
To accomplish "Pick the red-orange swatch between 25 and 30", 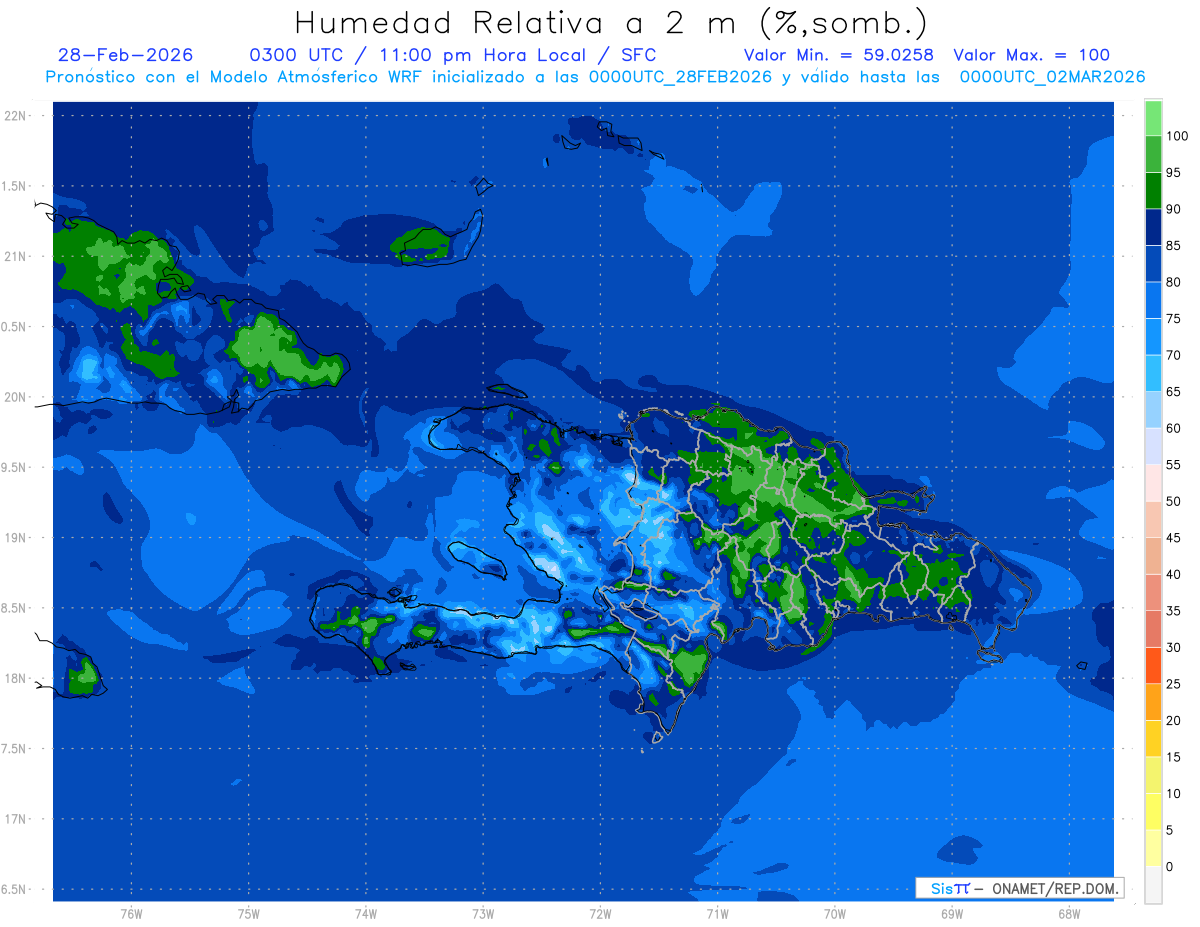I will [x=1153, y=666].
